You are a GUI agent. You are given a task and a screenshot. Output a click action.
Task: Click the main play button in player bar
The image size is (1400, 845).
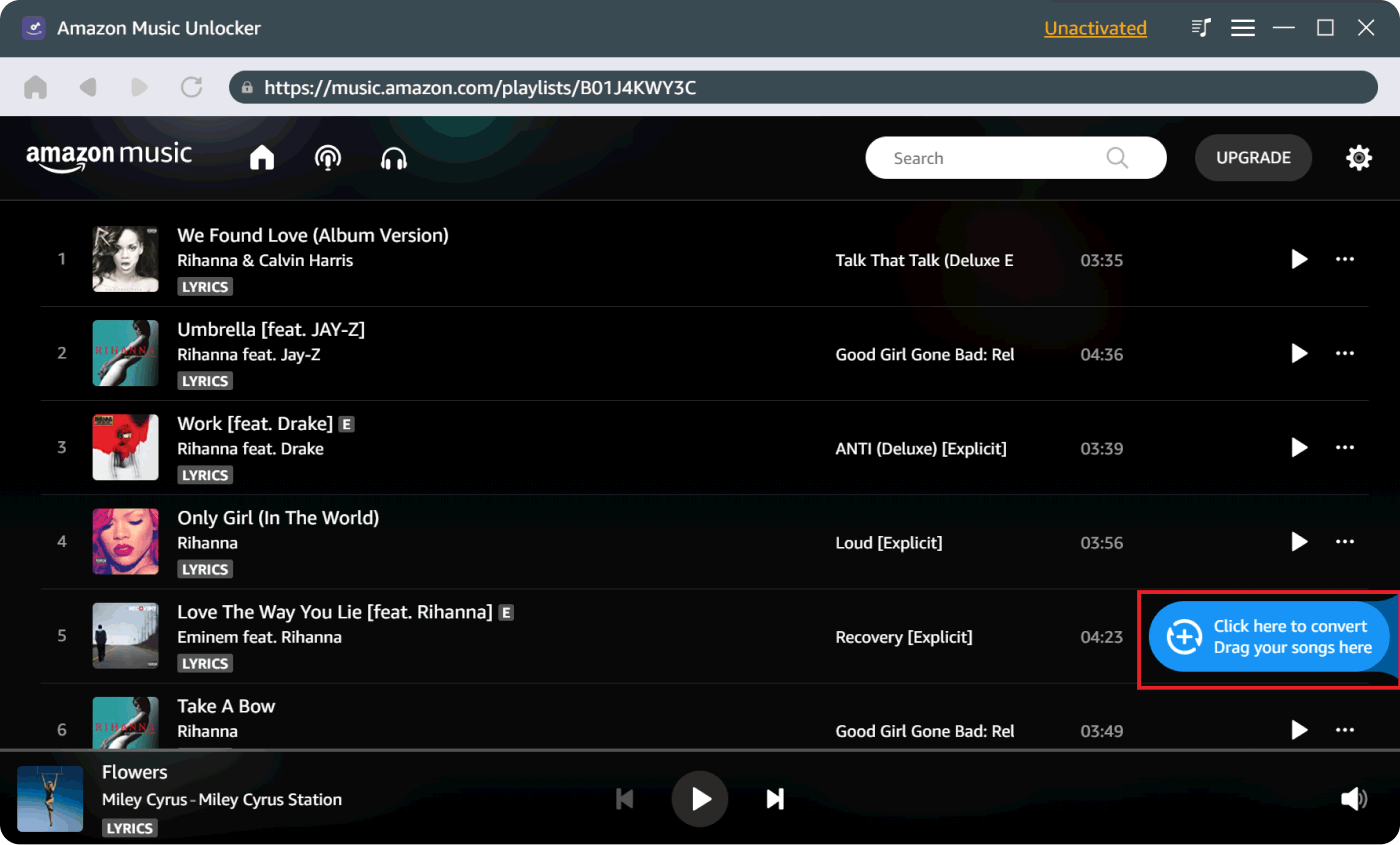point(700,798)
